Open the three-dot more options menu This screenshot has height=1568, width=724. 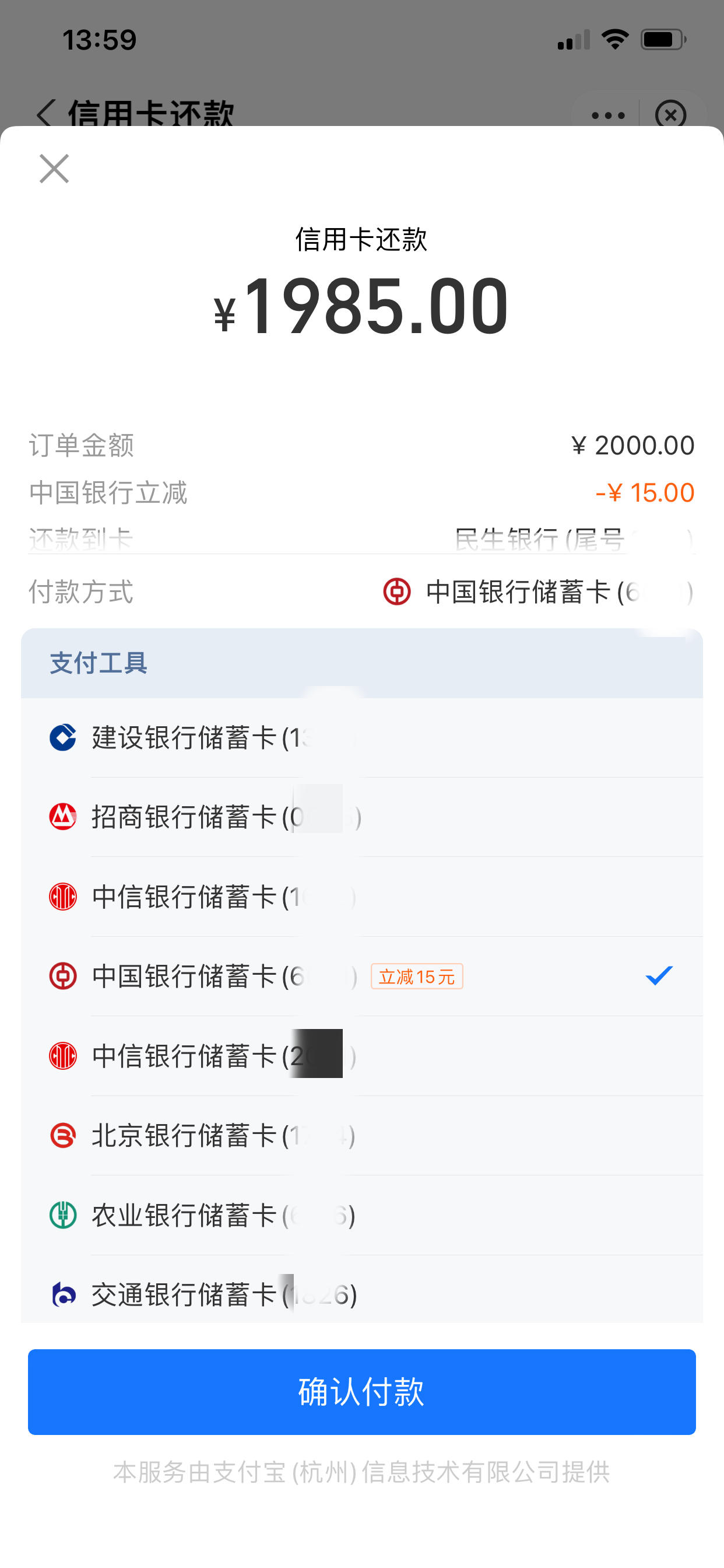tap(608, 115)
